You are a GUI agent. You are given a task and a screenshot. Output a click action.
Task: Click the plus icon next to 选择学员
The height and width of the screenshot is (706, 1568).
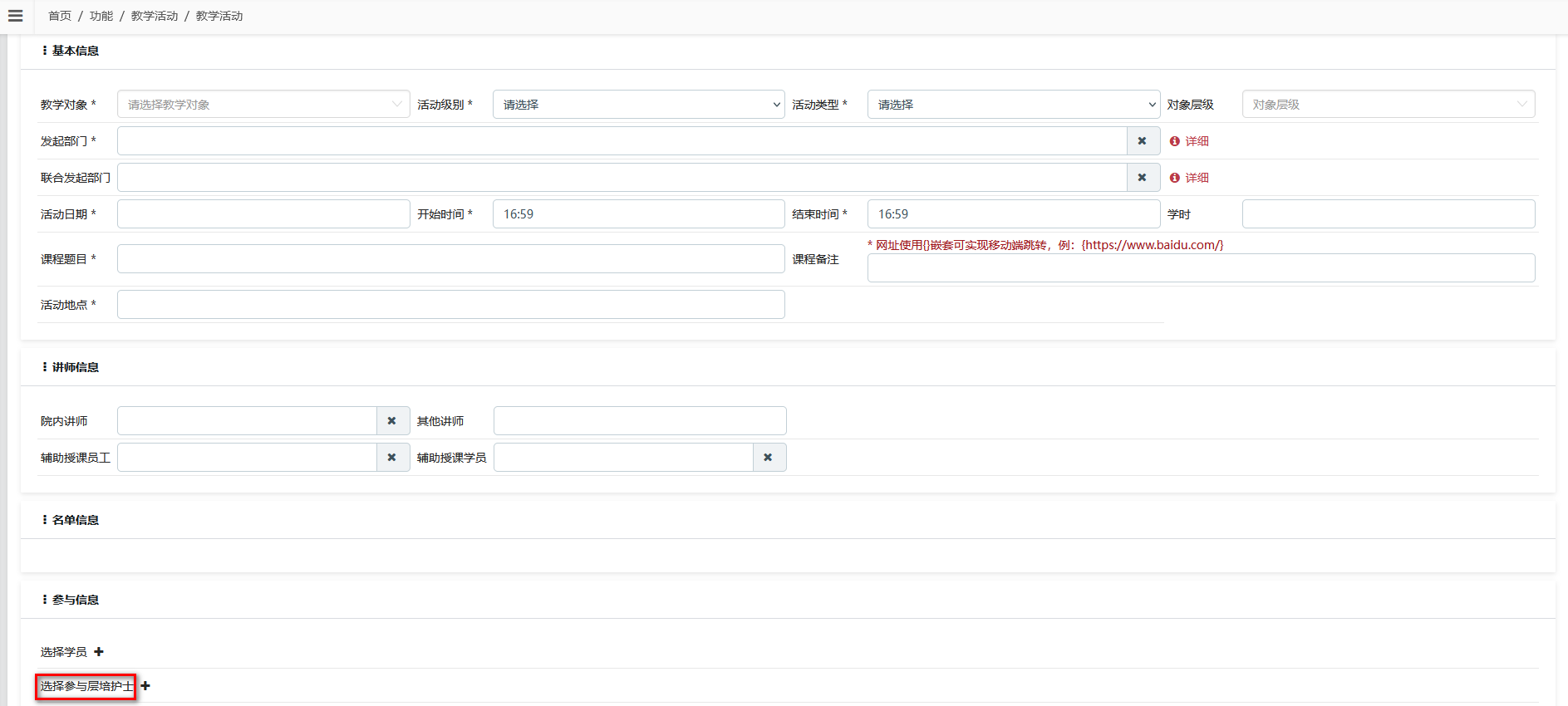(x=99, y=652)
